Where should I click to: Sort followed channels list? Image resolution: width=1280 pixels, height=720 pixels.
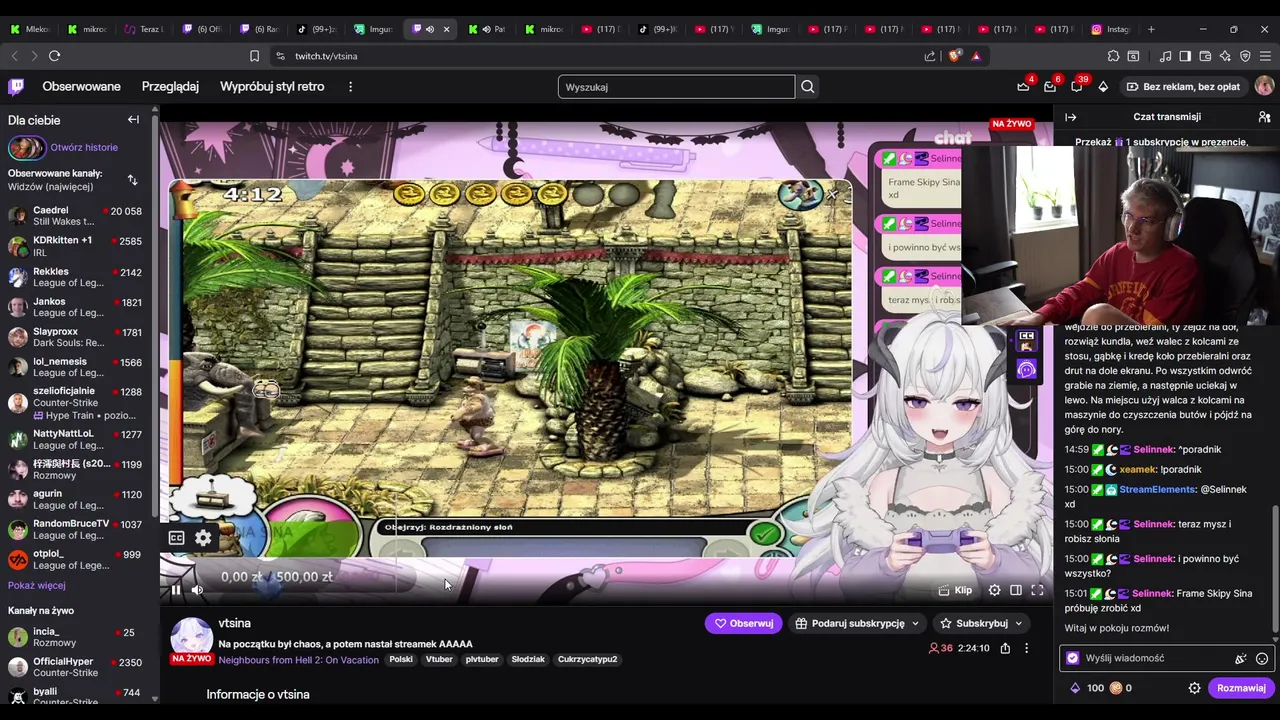click(132, 180)
